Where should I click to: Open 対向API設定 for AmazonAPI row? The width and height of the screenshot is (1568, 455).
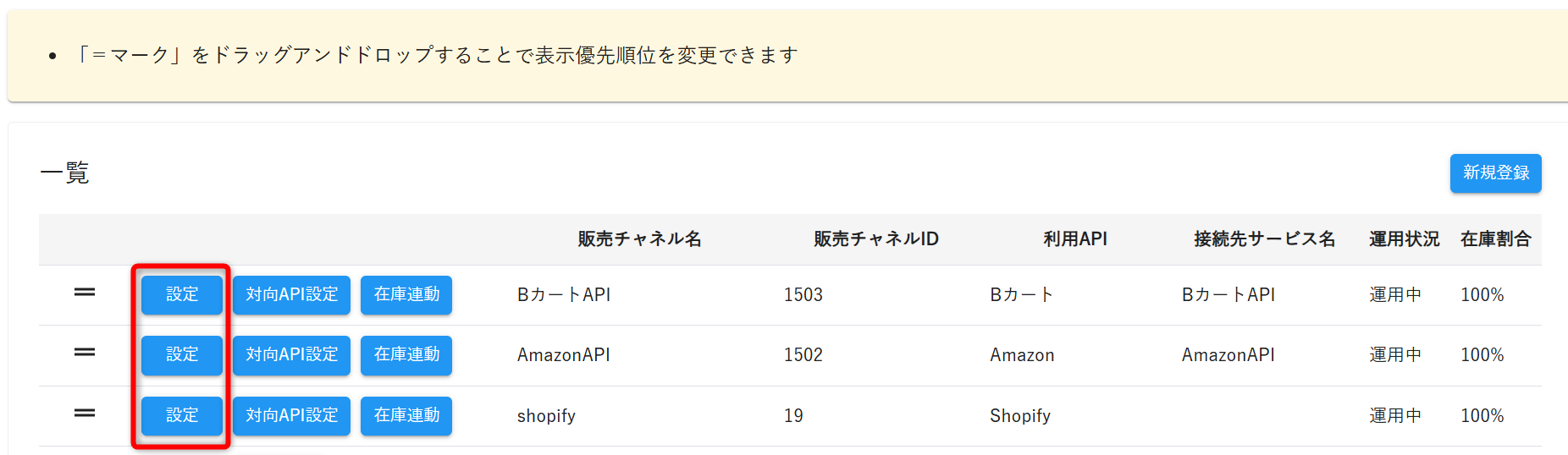click(x=291, y=355)
